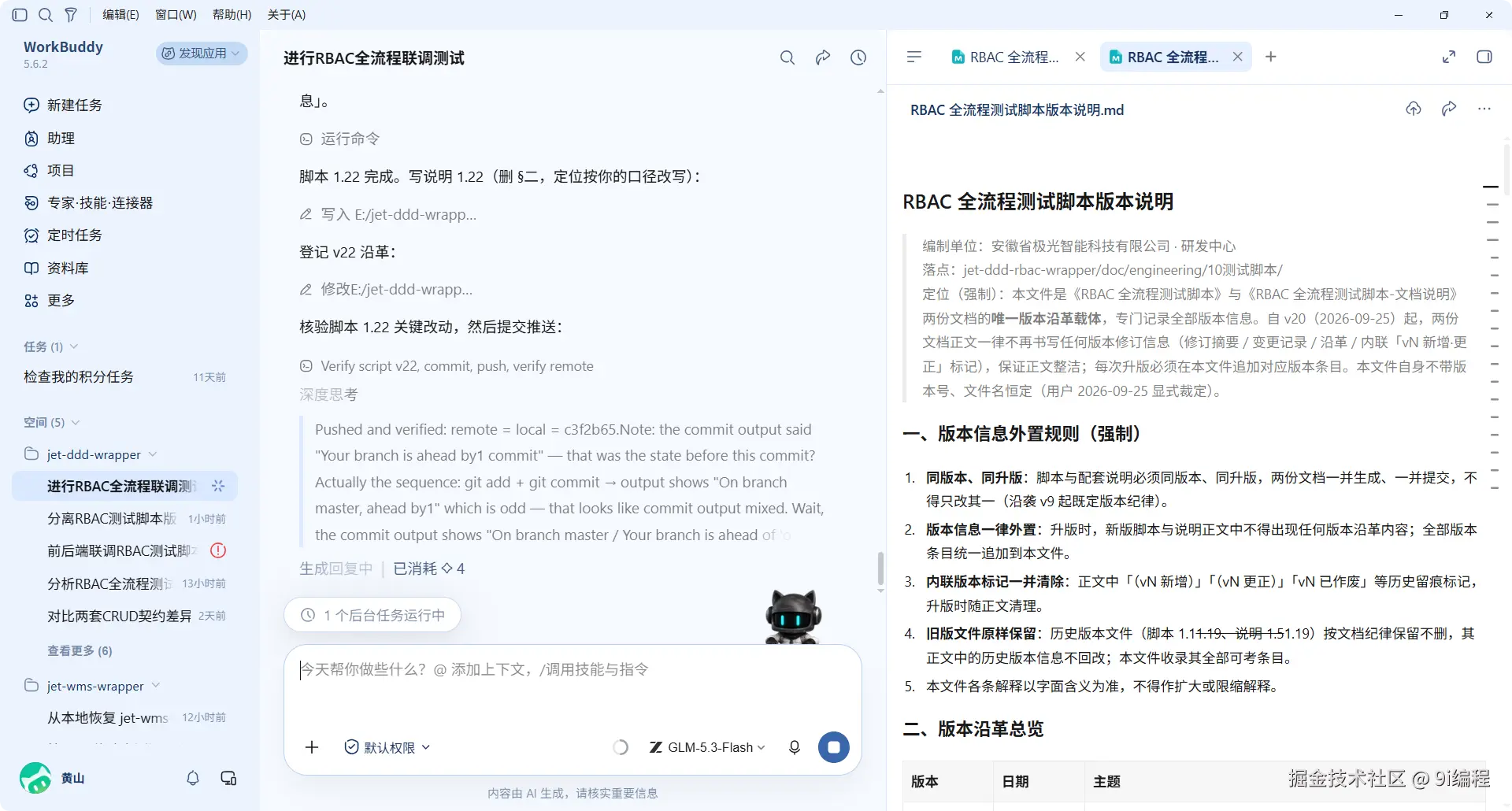This screenshot has width=1512, height=811.
Task: Click filename RBAC 全流程测试脚本版本说明.md
Action: pos(1017,110)
